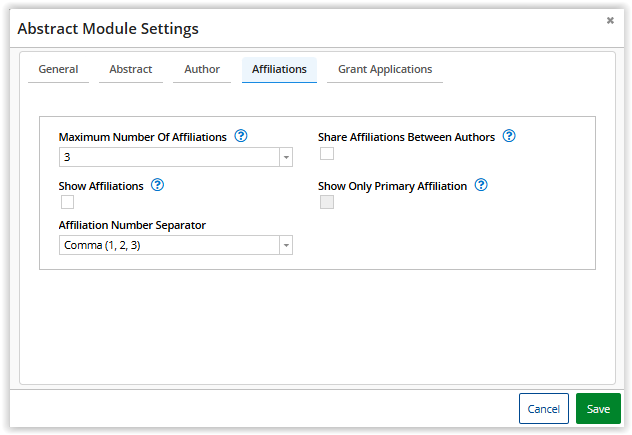The height and width of the screenshot is (435, 632).
Task: Enable Share Affiliations Between Authors checkbox
Action: tap(327, 154)
